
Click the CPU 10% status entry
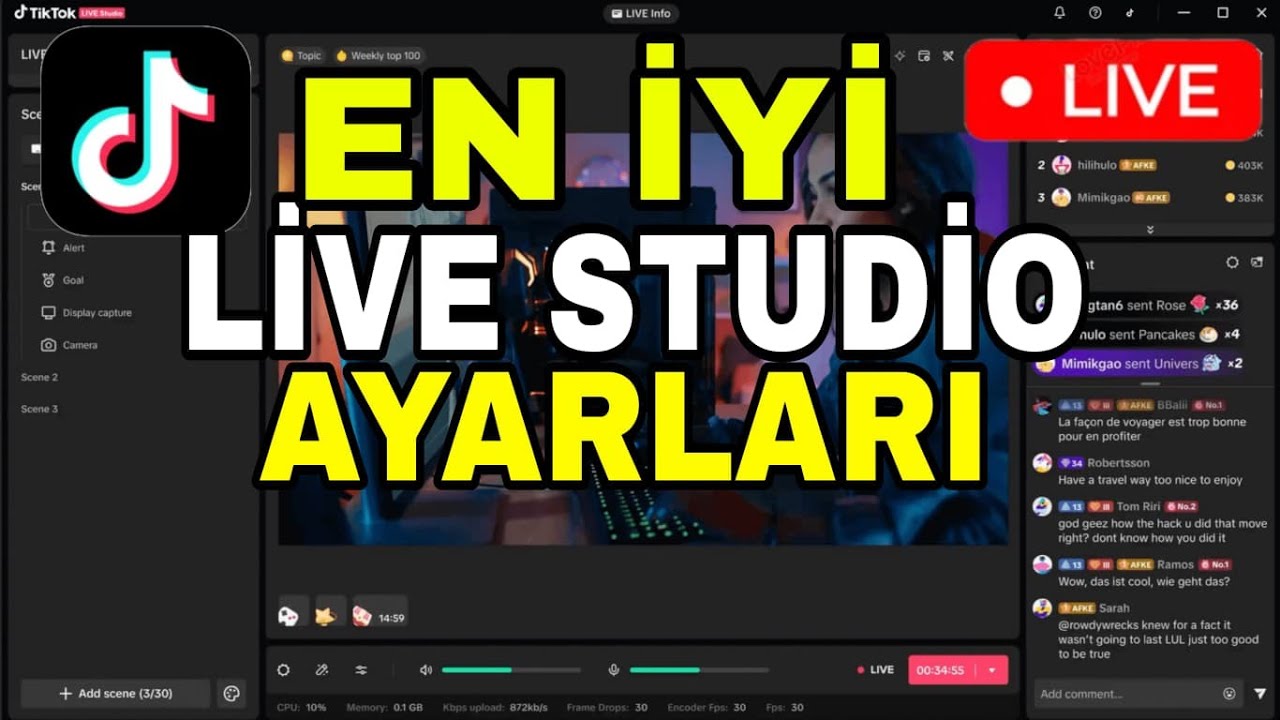(x=302, y=708)
